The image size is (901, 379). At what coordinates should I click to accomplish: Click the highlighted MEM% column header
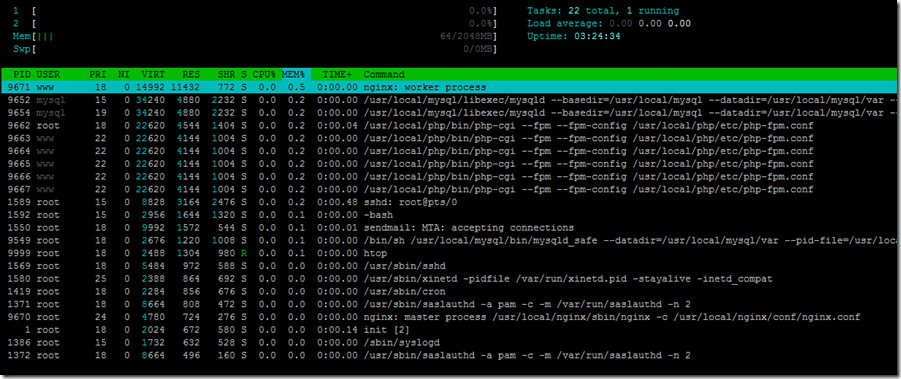pos(296,75)
